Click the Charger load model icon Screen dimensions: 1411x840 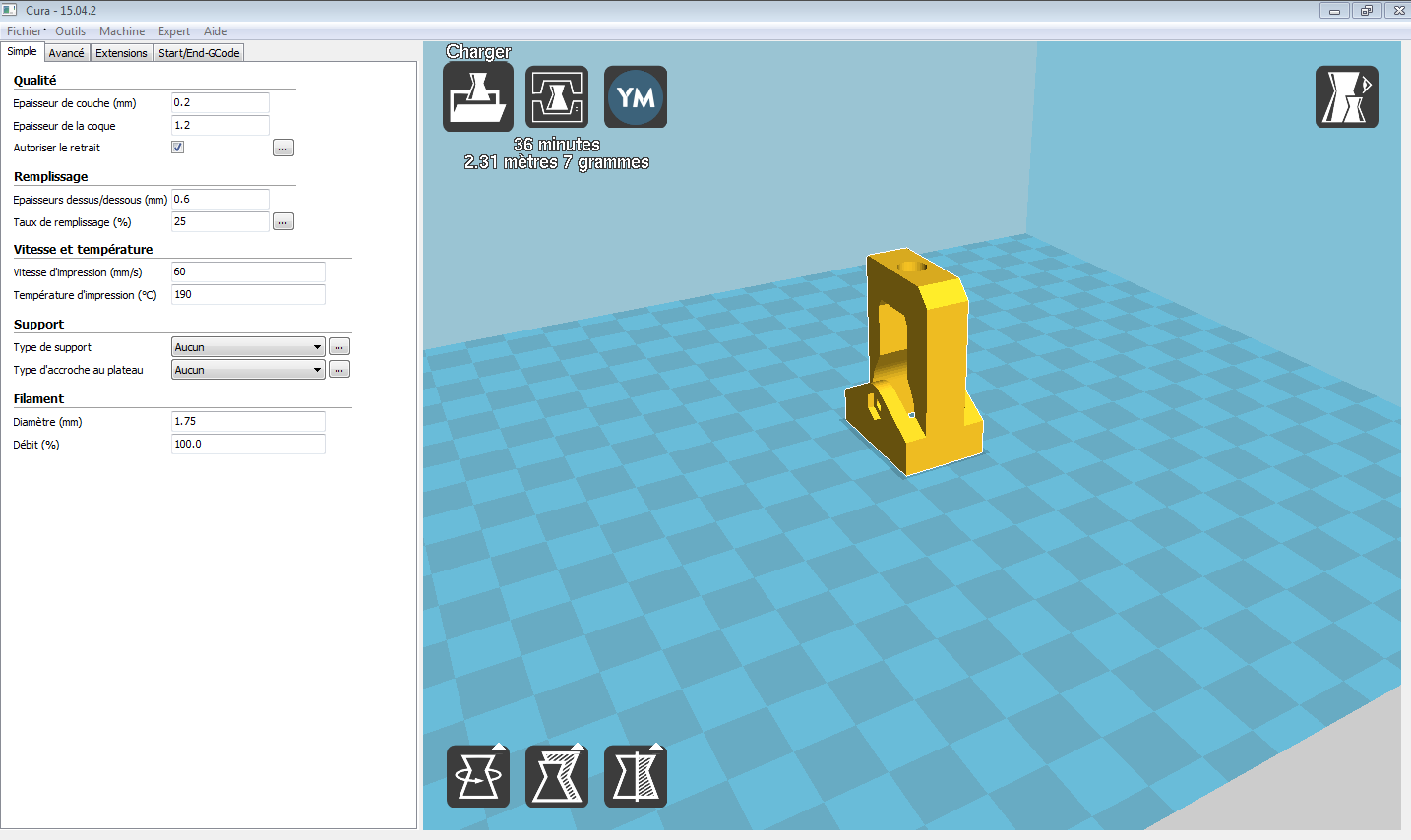click(x=478, y=96)
